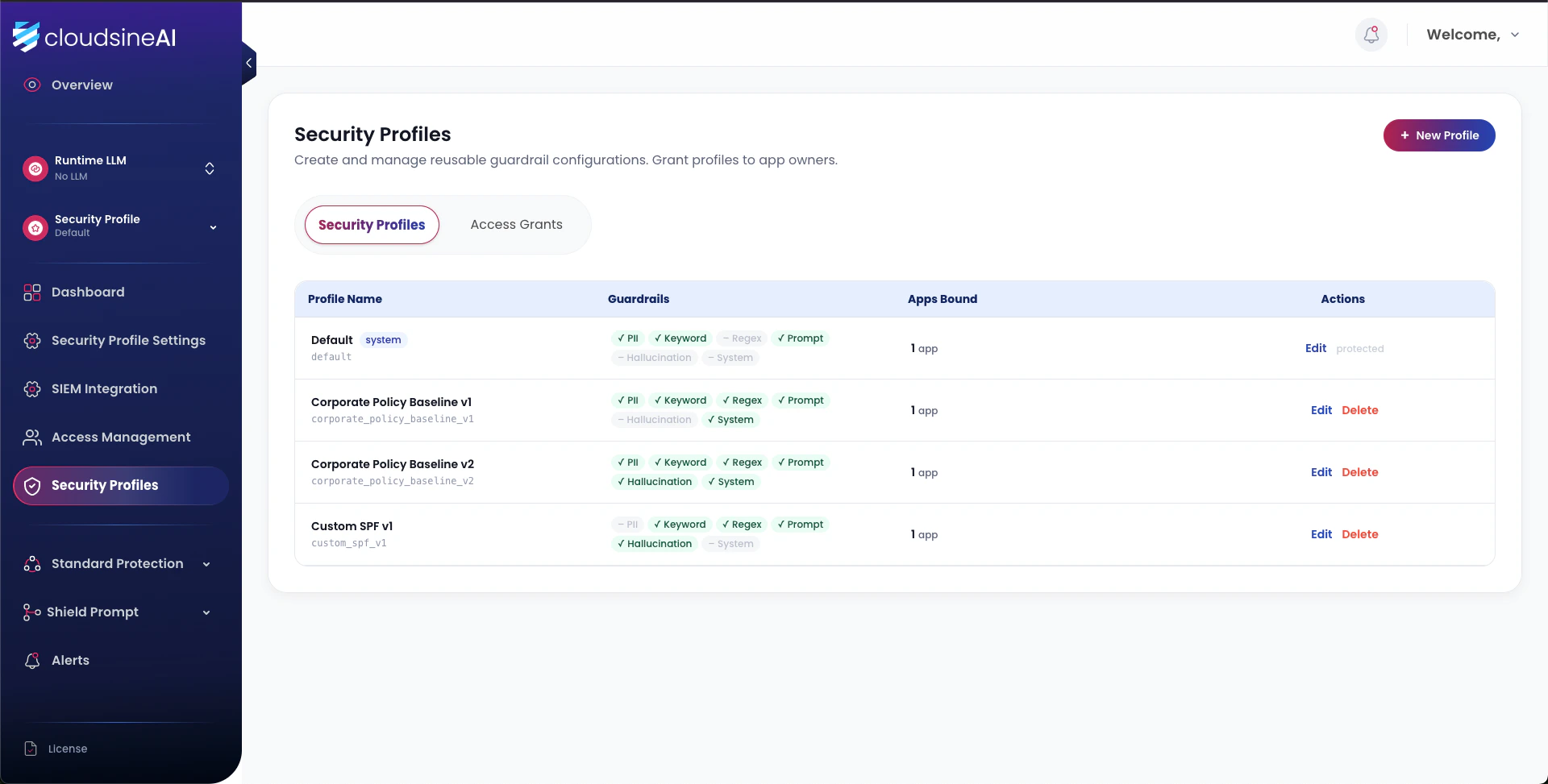
Task: Click the Dashboard grid icon
Action: click(x=32, y=292)
